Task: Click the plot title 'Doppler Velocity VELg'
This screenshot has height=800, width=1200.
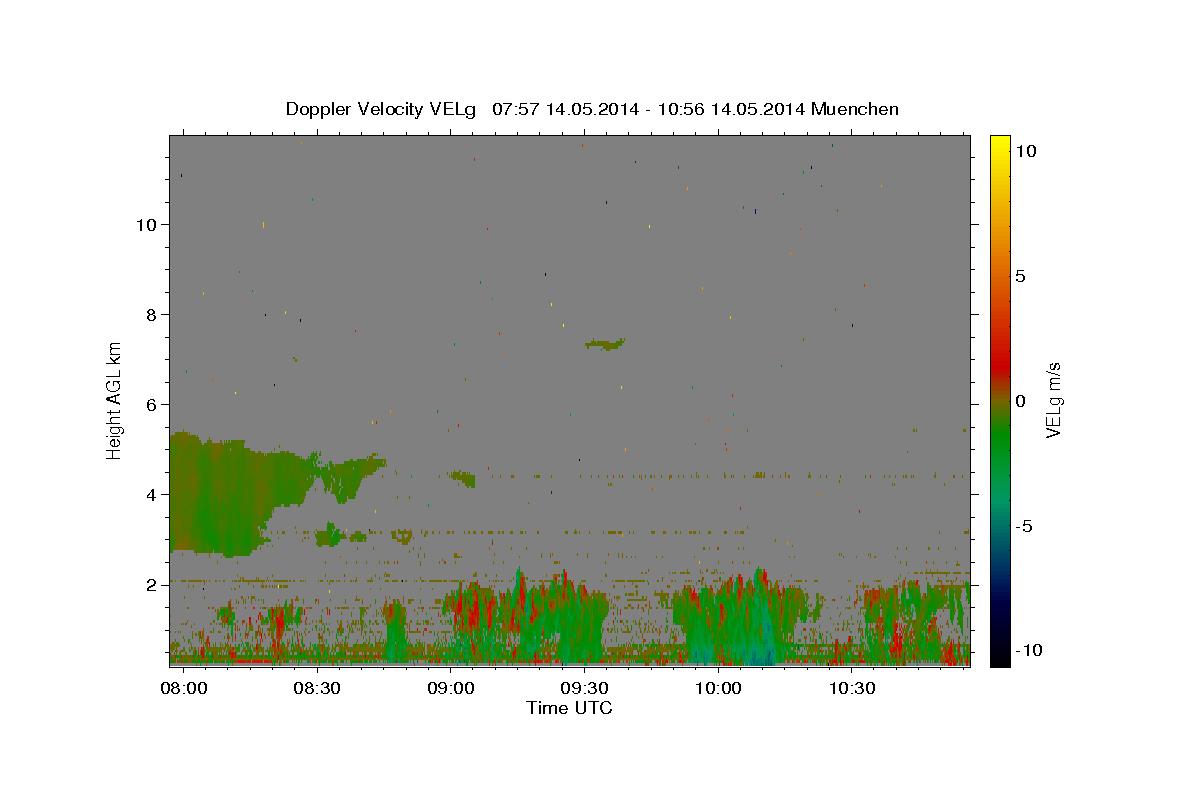Action: click(x=381, y=109)
